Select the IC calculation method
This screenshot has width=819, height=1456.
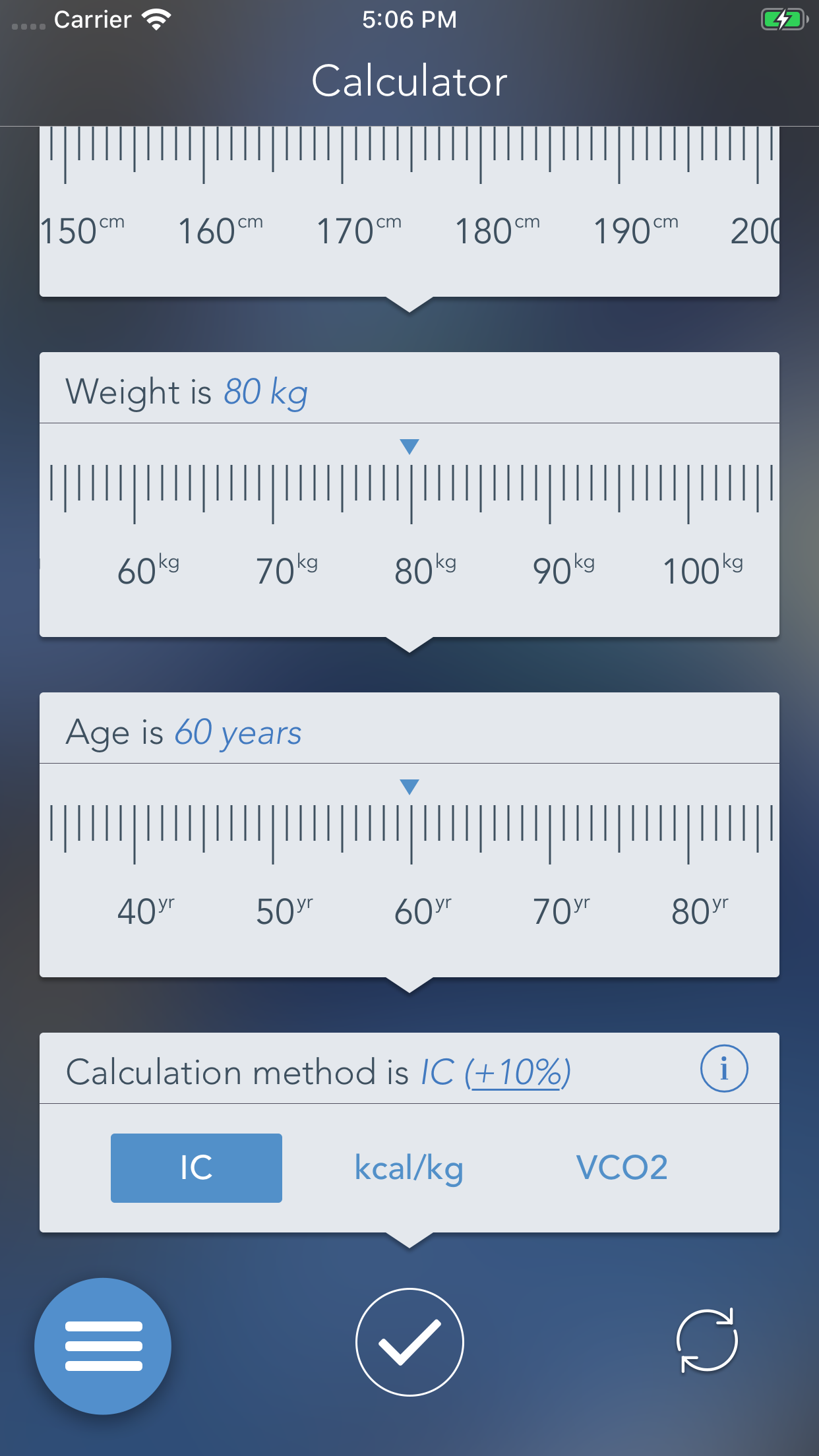(196, 1168)
